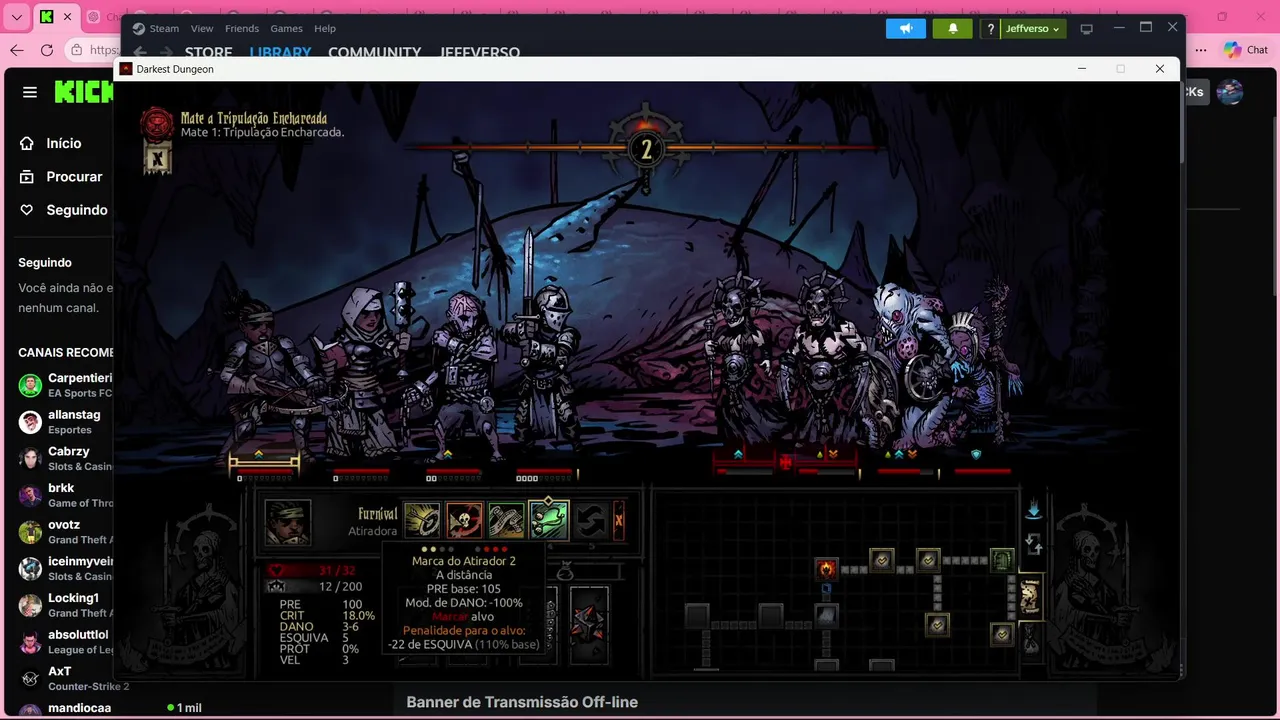This screenshot has height=720, width=1280.
Task: Click the round counter medallion showing 2
Action: (x=646, y=150)
